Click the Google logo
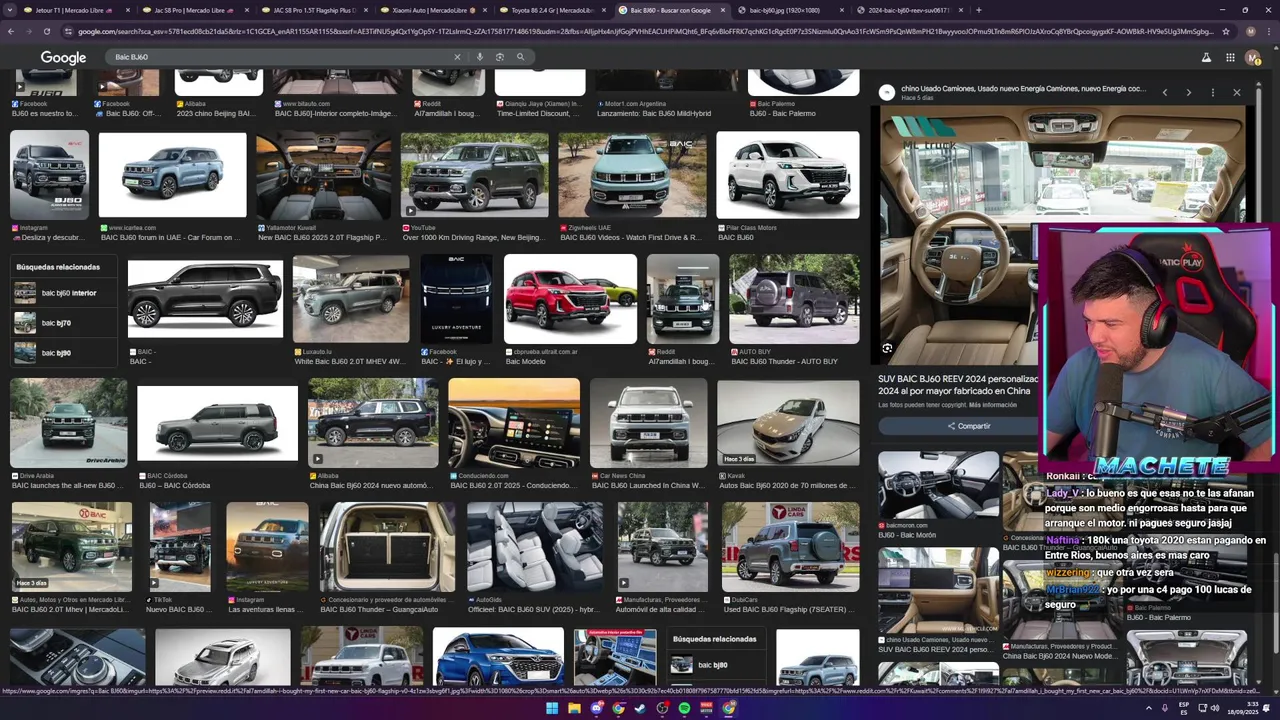The height and width of the screenshot is (720, 1280). click(x=63, y=57)
